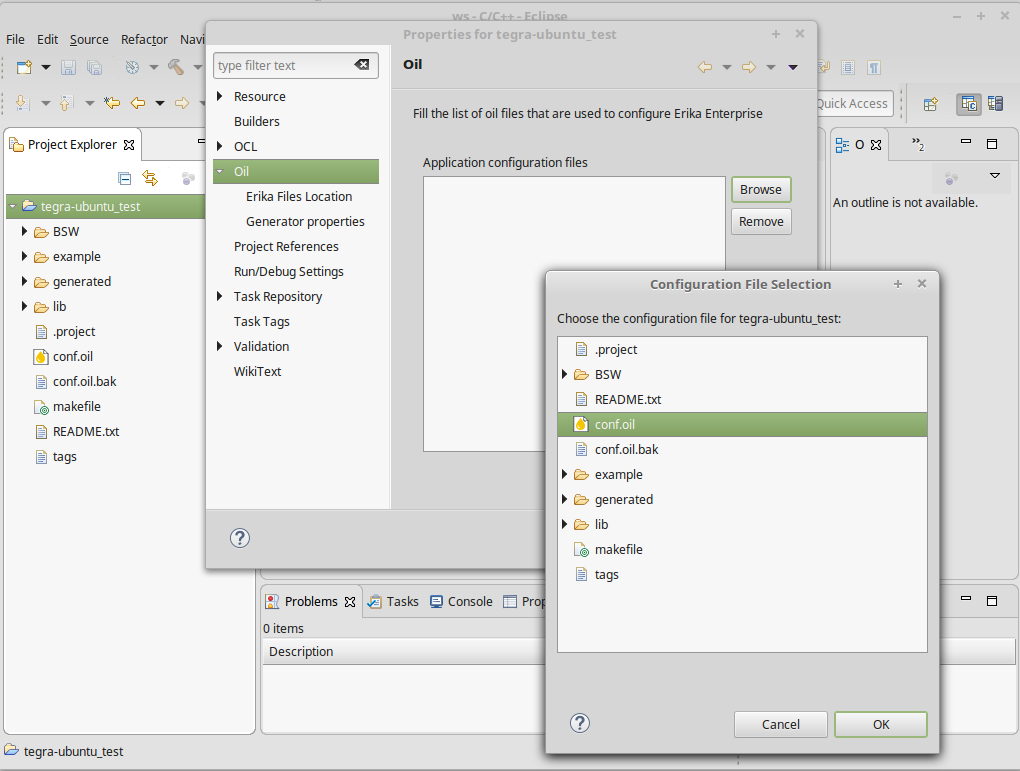
Task: Confirm file selection with OK
Action: coord(881,724)
